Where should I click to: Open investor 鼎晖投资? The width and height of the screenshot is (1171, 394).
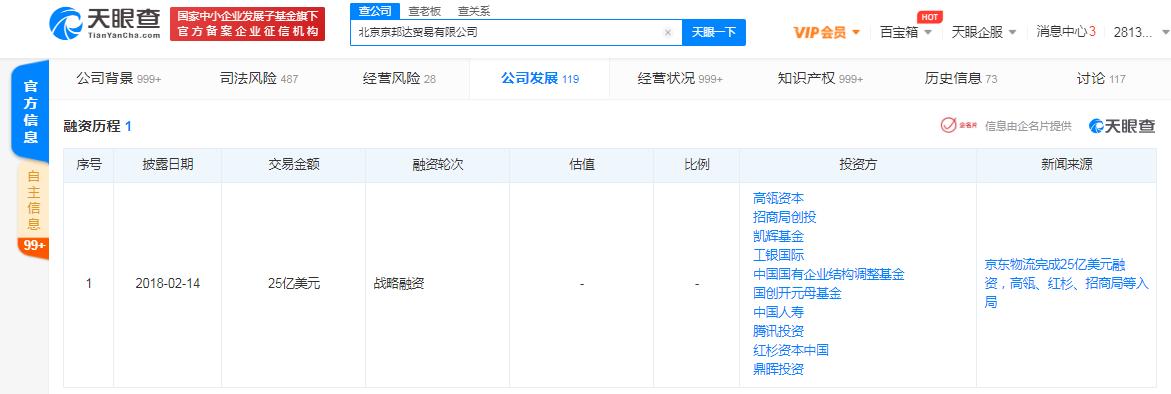pos(779,369)
